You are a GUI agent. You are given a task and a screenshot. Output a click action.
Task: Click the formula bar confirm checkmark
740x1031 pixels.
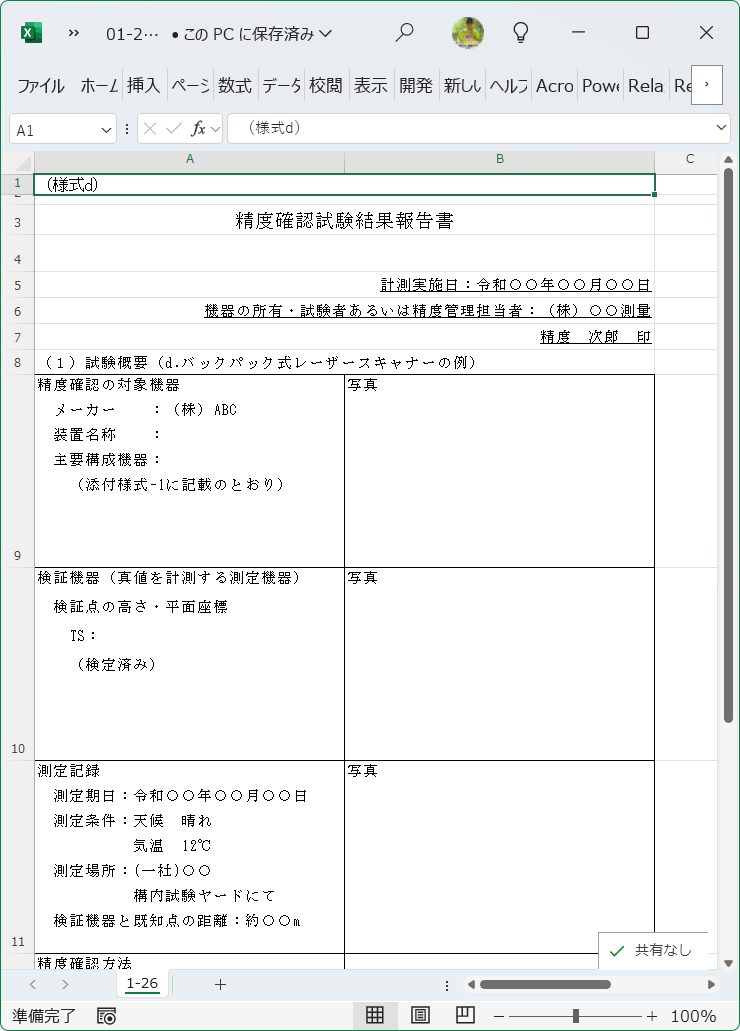[174, 129]
